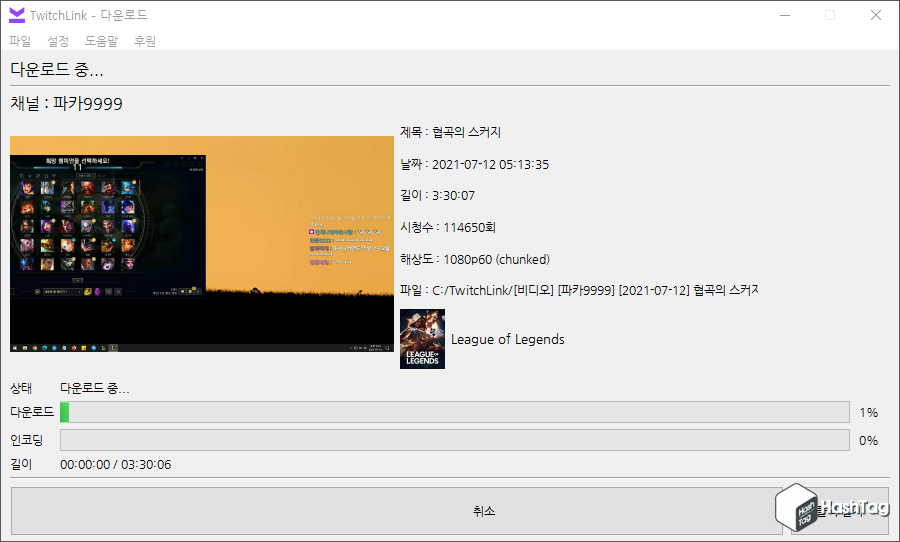
Task: Click the file path C:/TwitchLink/...
Action: (595, 291)
